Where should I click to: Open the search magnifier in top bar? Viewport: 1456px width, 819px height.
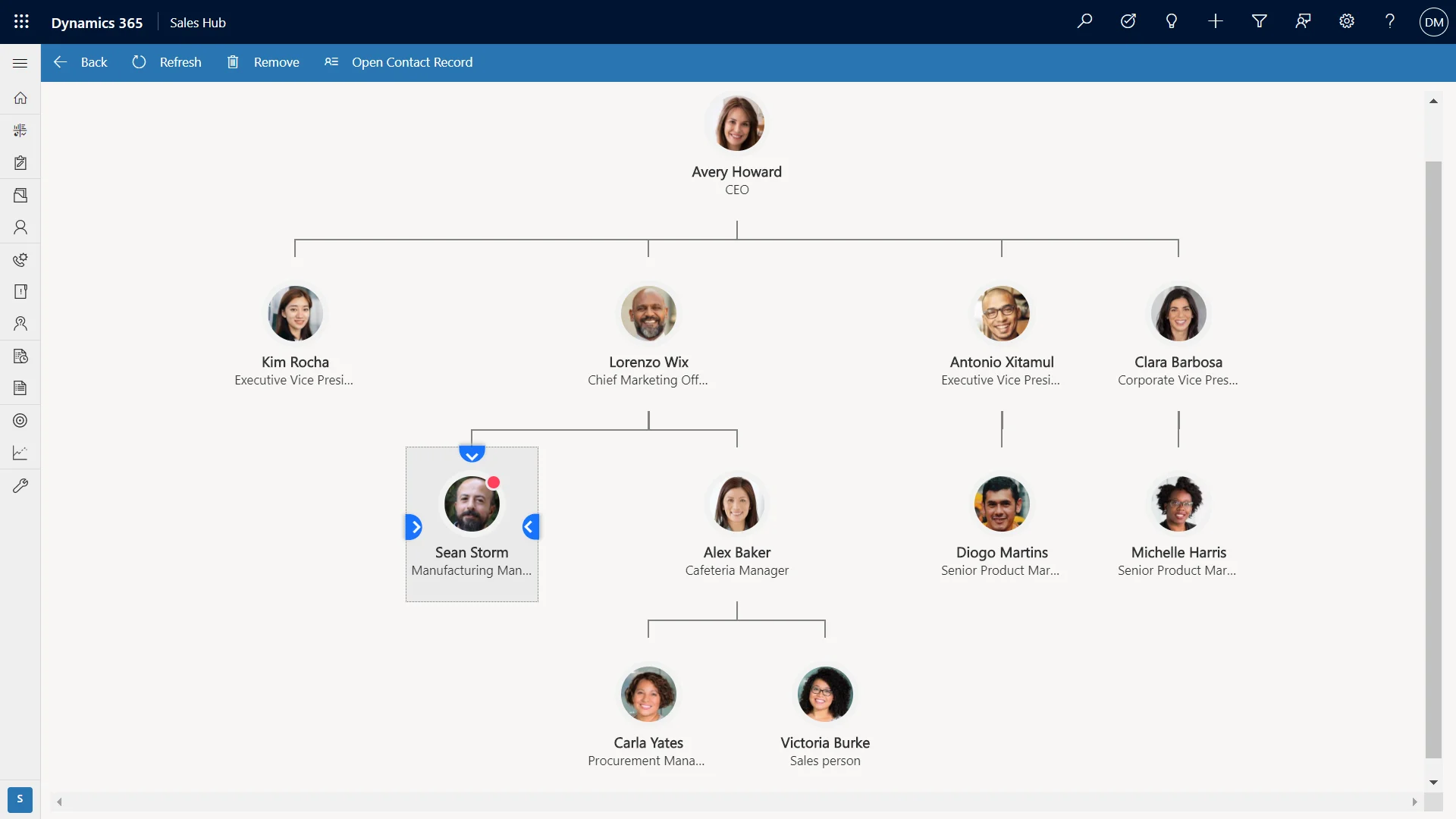1084,21
